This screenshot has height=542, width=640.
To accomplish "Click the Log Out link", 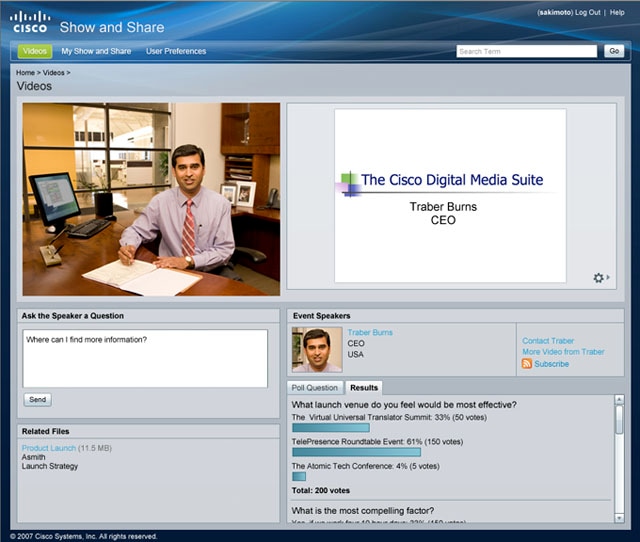I will [587, 12].
